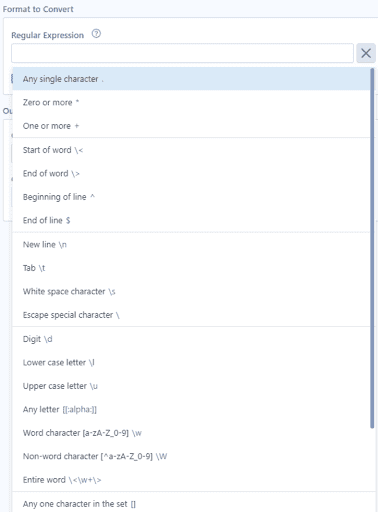Pick 'Upper case letter \u' option
Screen dimensions: 378x512
point(191,386)
